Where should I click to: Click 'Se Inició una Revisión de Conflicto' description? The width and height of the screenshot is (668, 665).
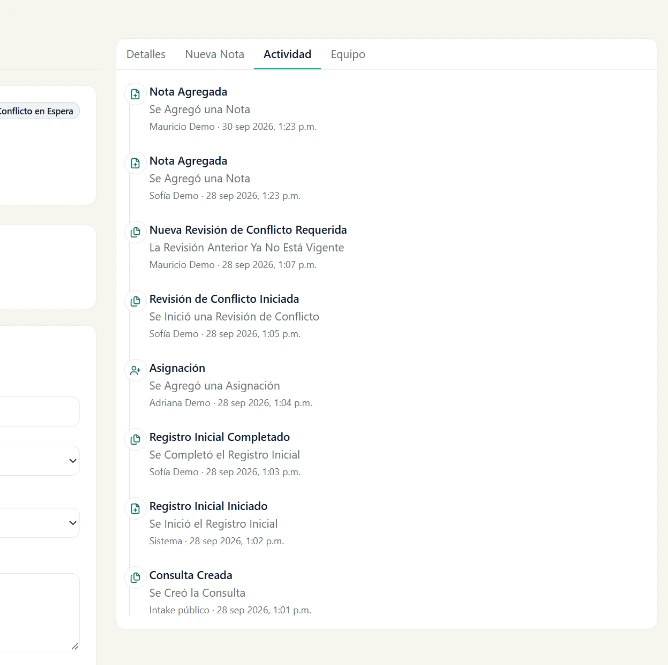click(x=234, y=317)
